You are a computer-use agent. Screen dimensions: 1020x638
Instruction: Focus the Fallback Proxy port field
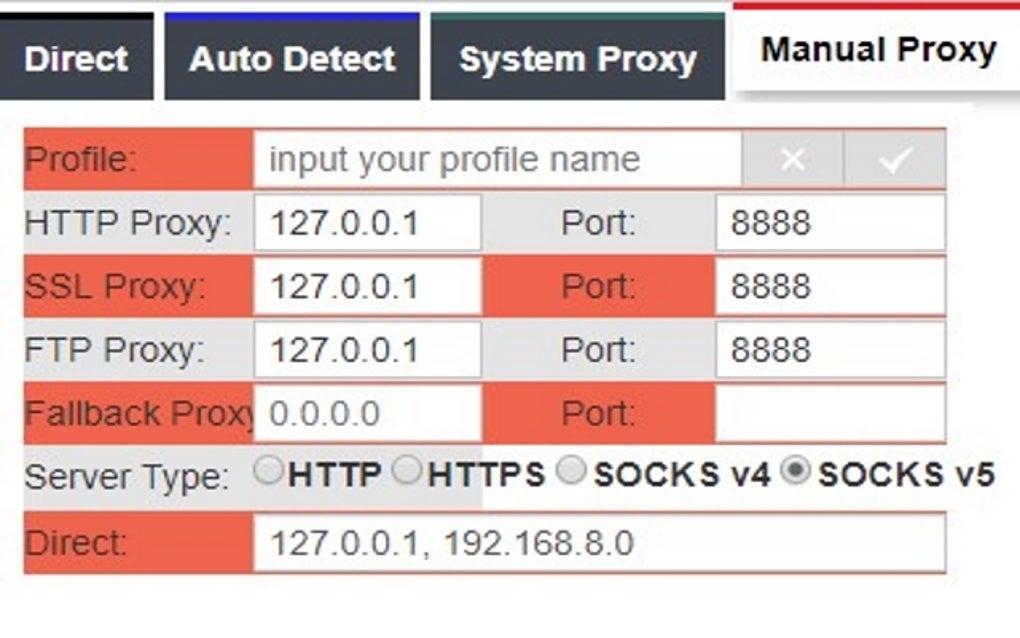(x=829, y=414)
